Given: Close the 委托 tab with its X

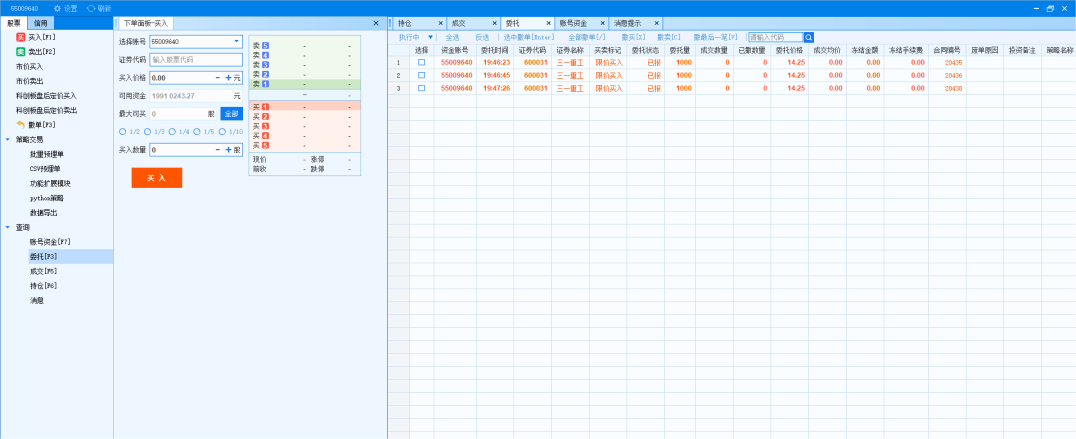Looking at the screenshot, I should point(548,23).
